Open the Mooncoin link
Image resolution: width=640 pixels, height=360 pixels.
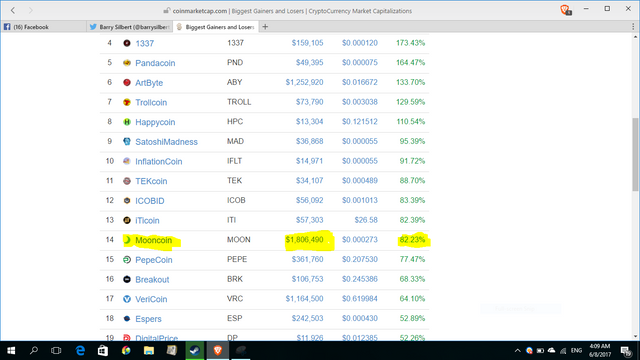click(153, 240)
